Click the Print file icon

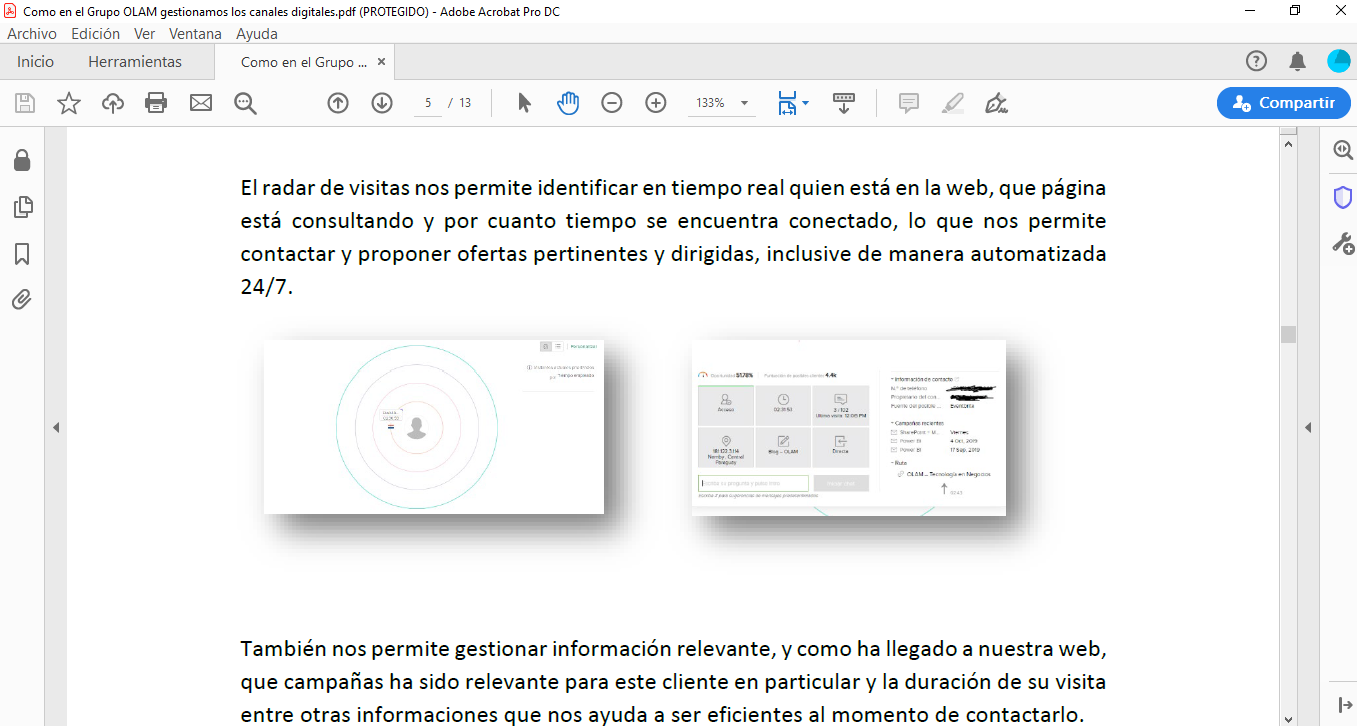coord(156,103)
